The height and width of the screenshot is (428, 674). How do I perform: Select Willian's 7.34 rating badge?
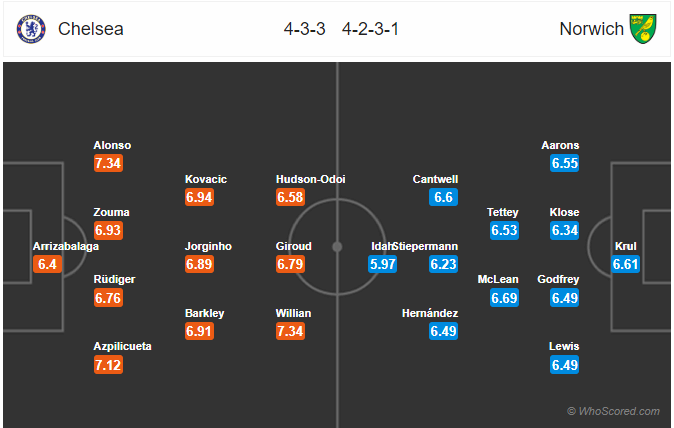[290, 331]
